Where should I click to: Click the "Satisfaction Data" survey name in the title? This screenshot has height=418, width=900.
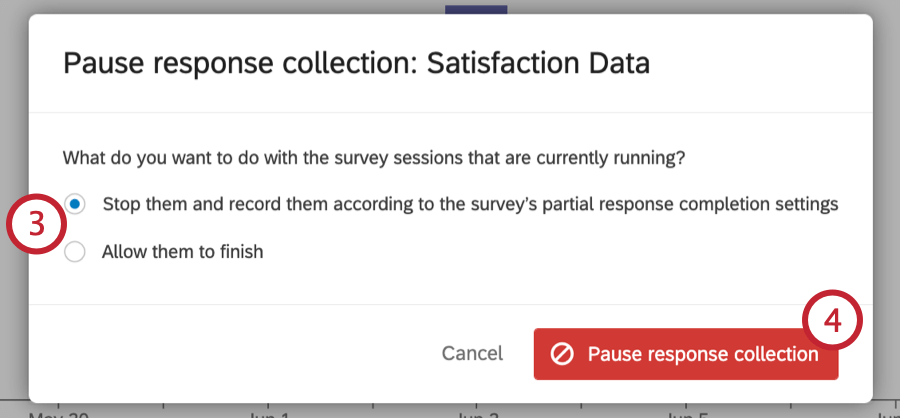coord(538,64)
